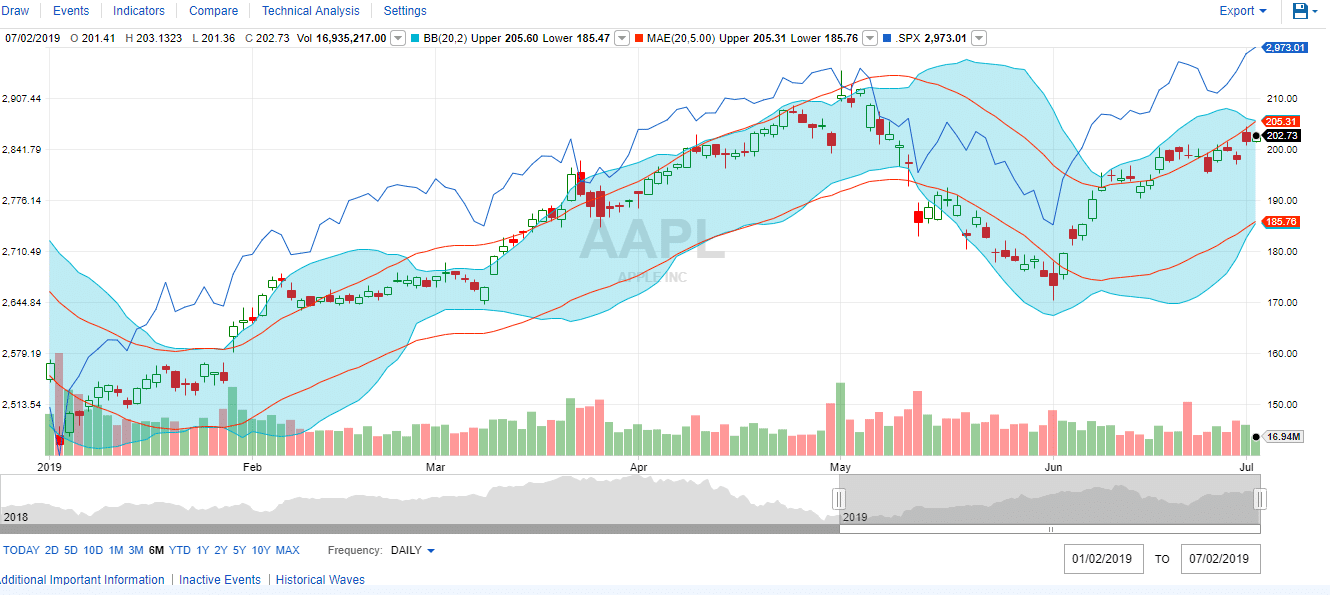The image size is (1330, 595).
Task: Select the 3M time range
Action: 136,550
